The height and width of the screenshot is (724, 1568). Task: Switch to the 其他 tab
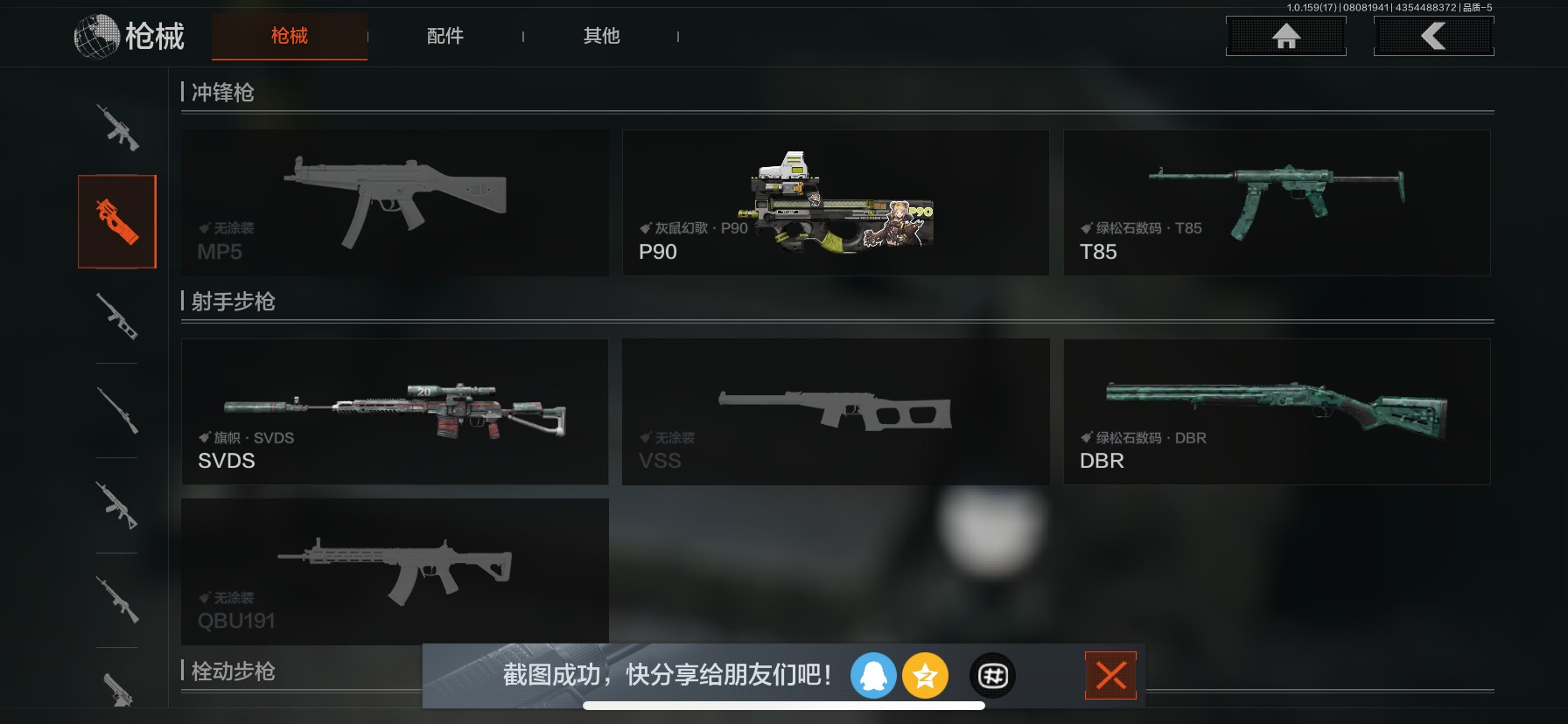601,36
